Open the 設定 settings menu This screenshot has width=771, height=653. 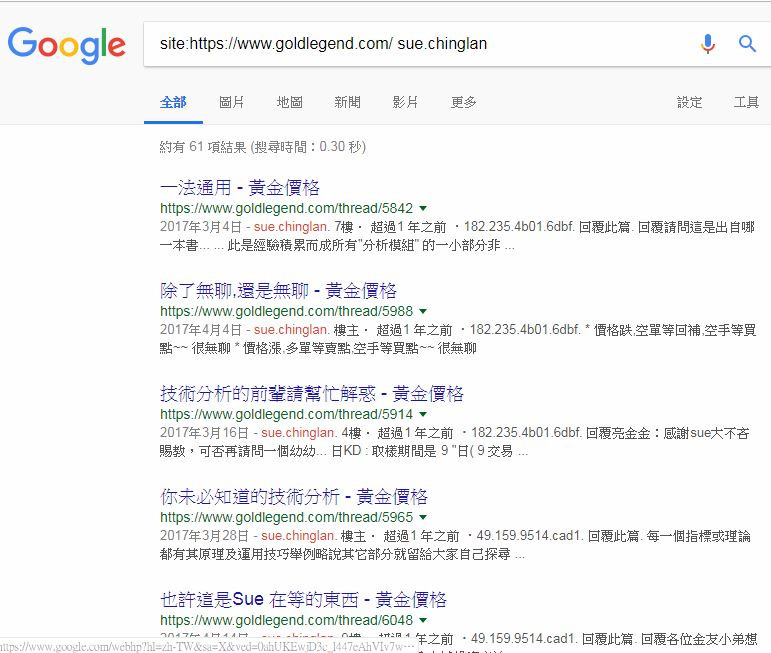click(690, 102)
